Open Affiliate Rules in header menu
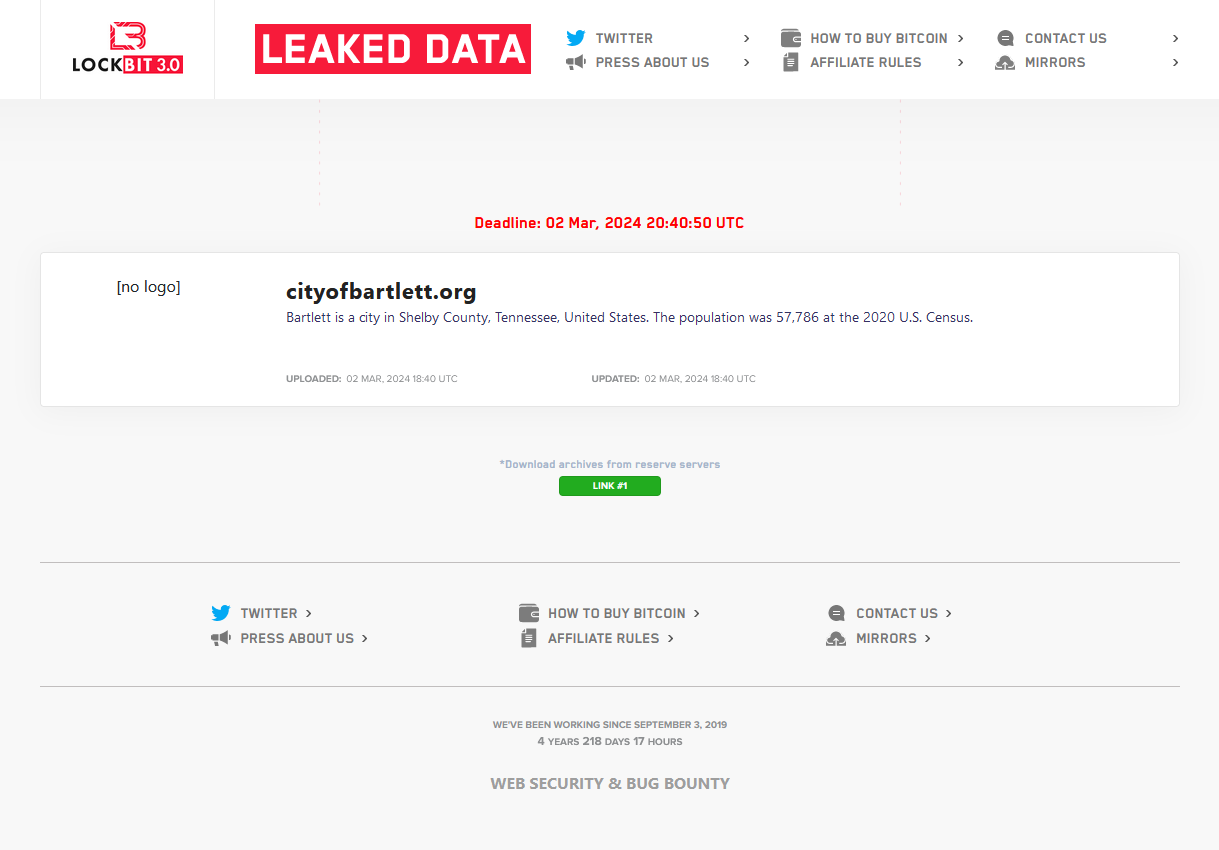 point(866,62)
